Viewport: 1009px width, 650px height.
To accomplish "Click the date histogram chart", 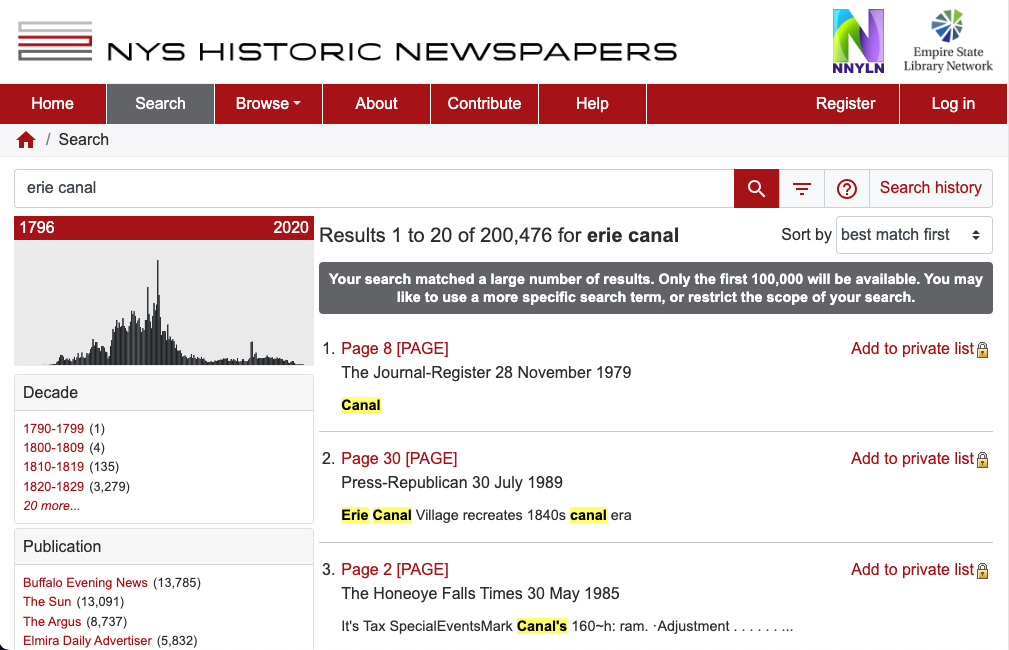I will click(x=164, y=302).
